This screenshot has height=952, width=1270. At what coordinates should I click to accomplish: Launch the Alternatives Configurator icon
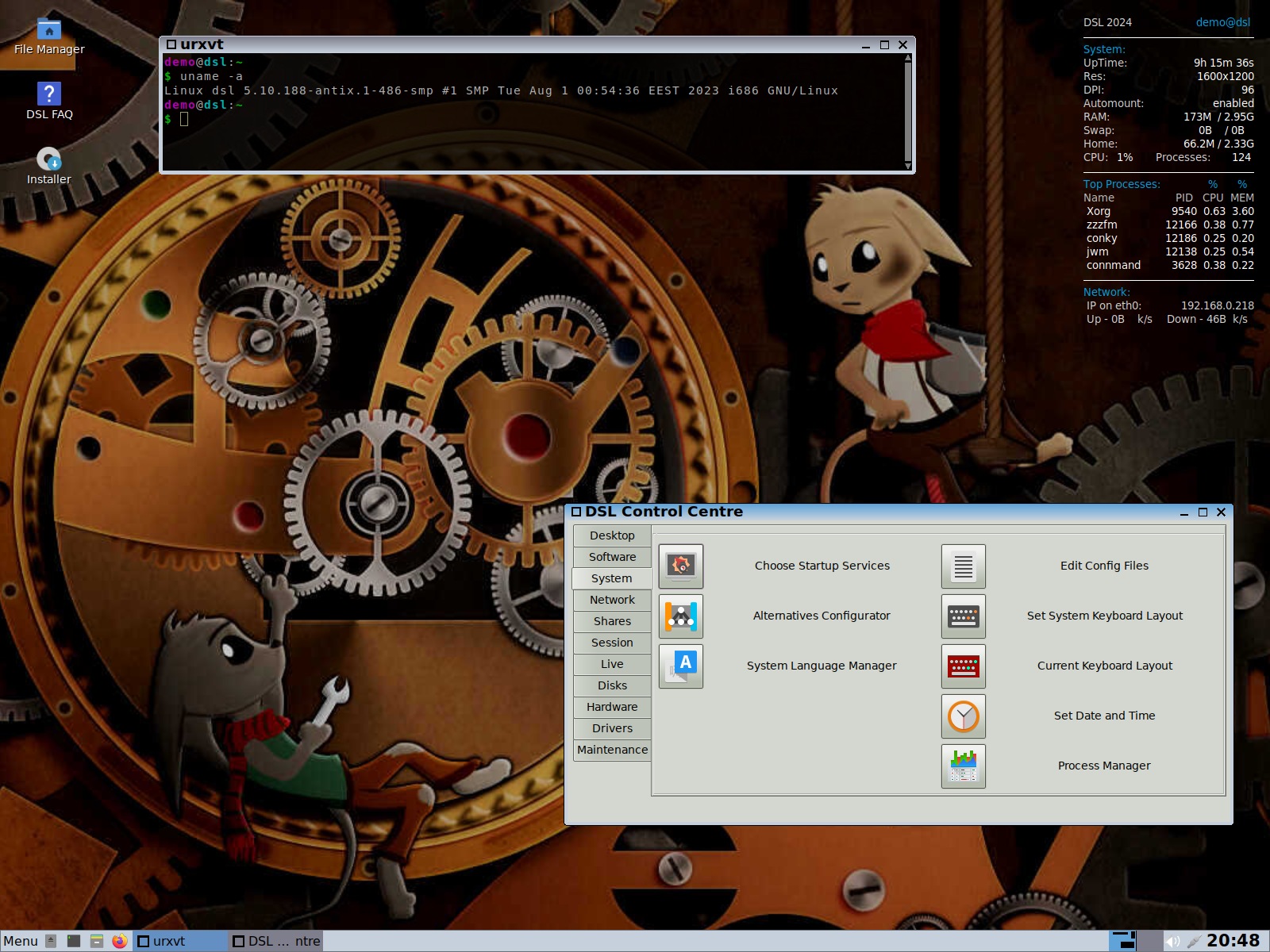point(680,616)
